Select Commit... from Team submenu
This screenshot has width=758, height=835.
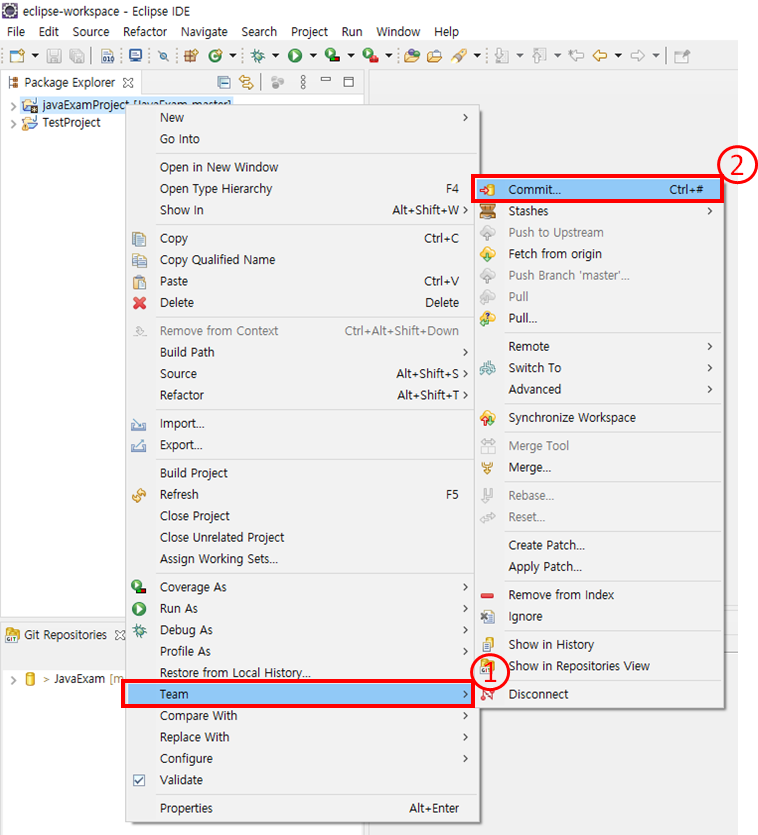coord(597,190)
